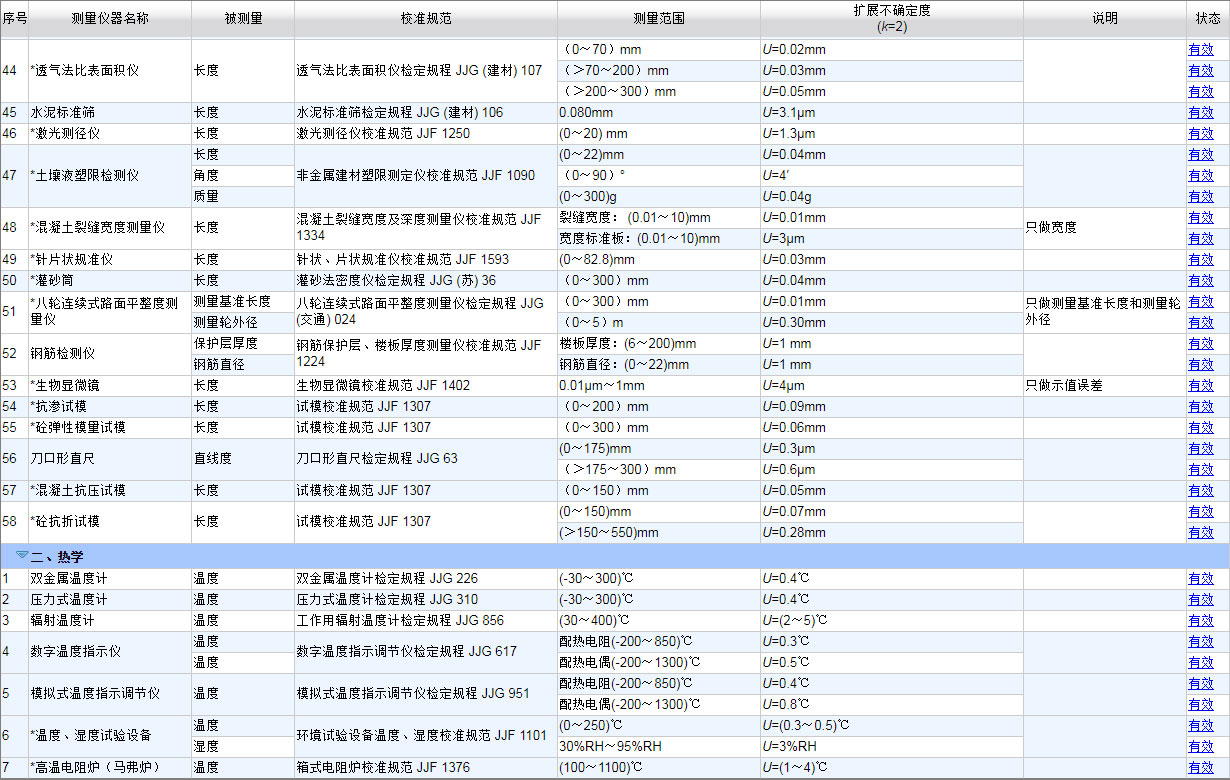Click the 箱式电阻炉校准规范 JJF 1376 cell
The width and height of the screenshot is (1230, 780).
click(x=425, y=767)
